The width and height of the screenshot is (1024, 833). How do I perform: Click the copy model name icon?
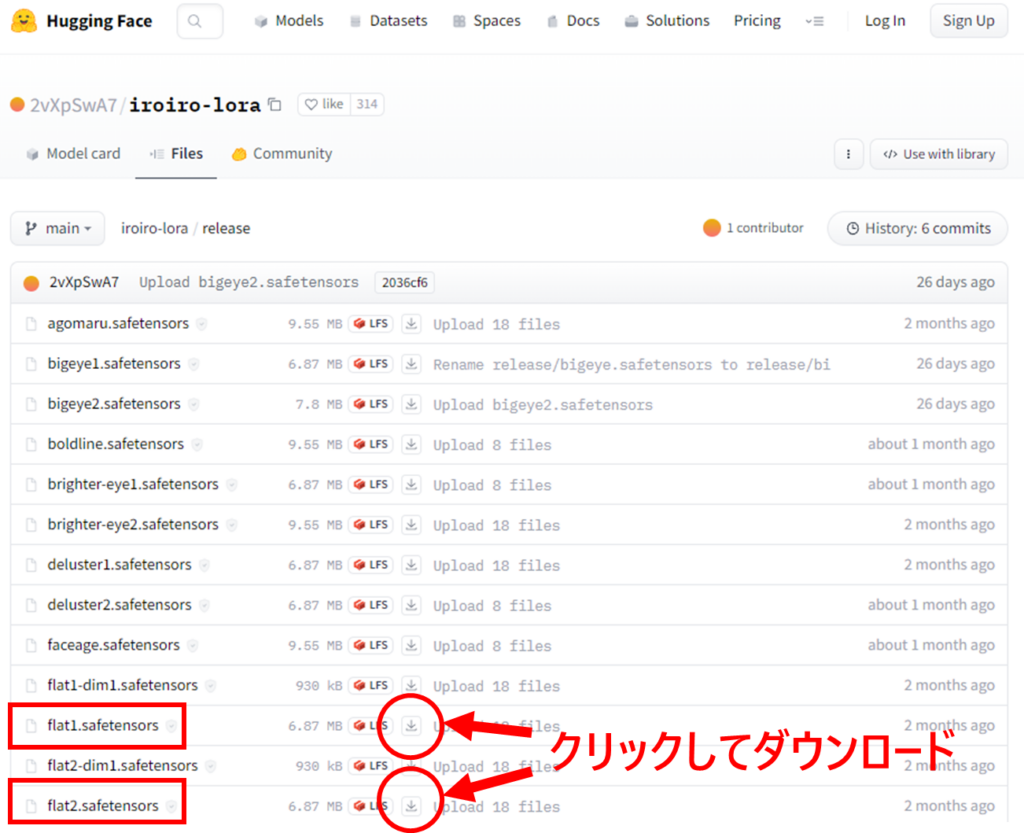pyautogui.click(x=275, y=105)
